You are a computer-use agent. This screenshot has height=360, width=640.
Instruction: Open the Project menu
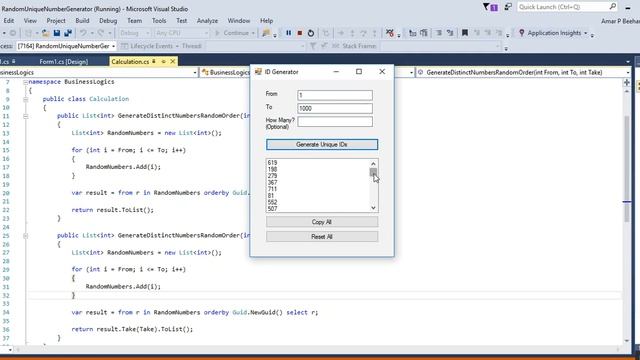coord(56,20)
